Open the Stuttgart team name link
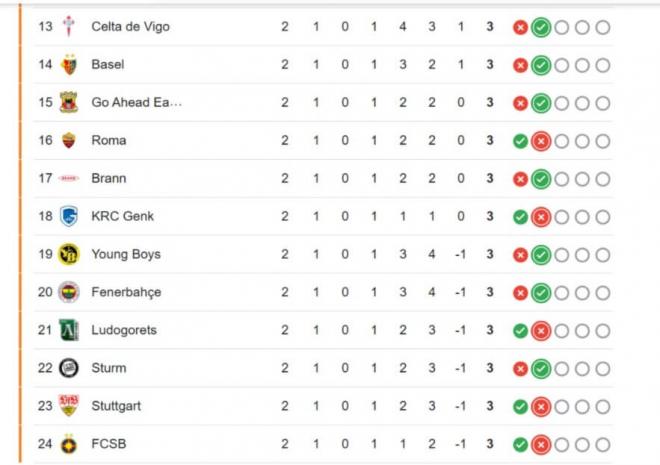Image resolution: width=660 pixels, height=465 pixels. click(x=116, y=406)
